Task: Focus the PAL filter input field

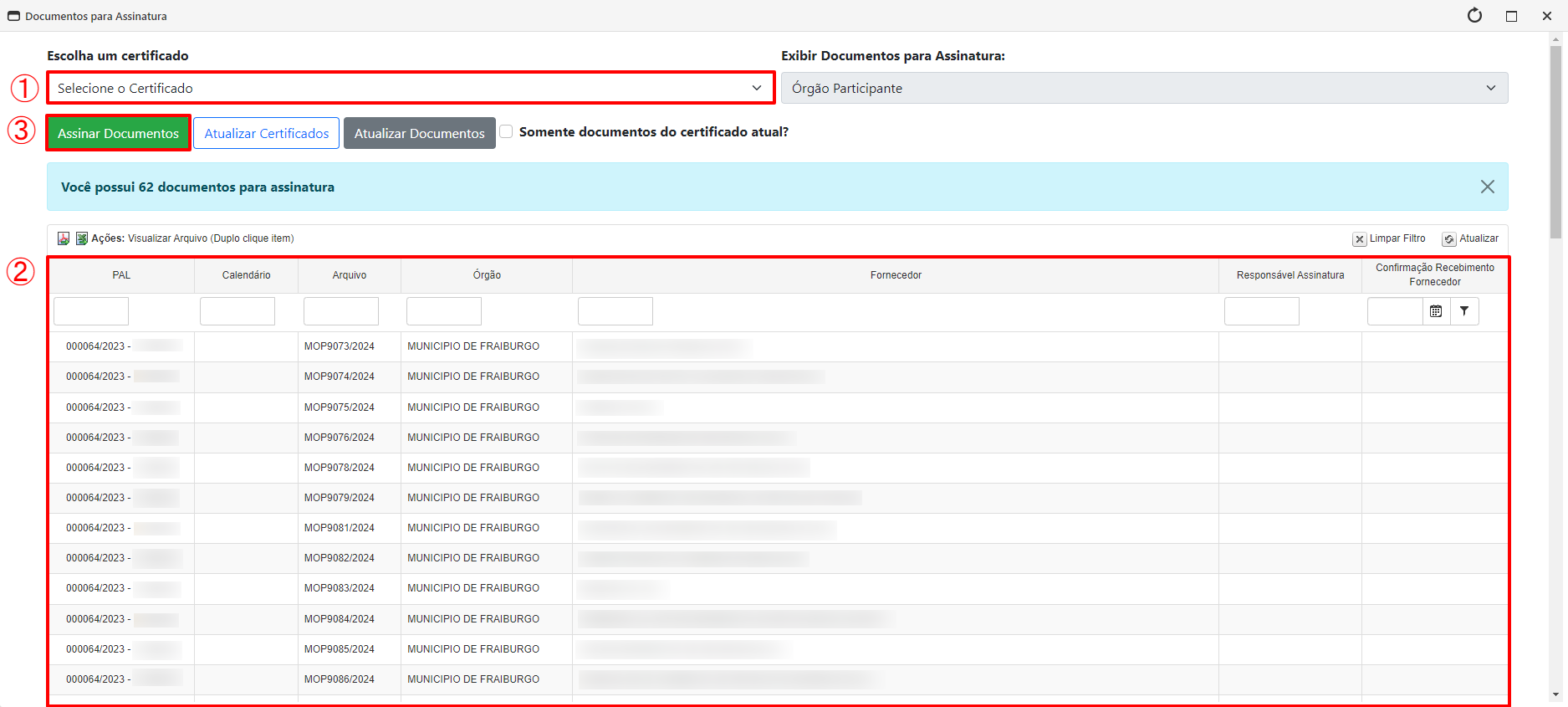Action: tap(91, 311)
